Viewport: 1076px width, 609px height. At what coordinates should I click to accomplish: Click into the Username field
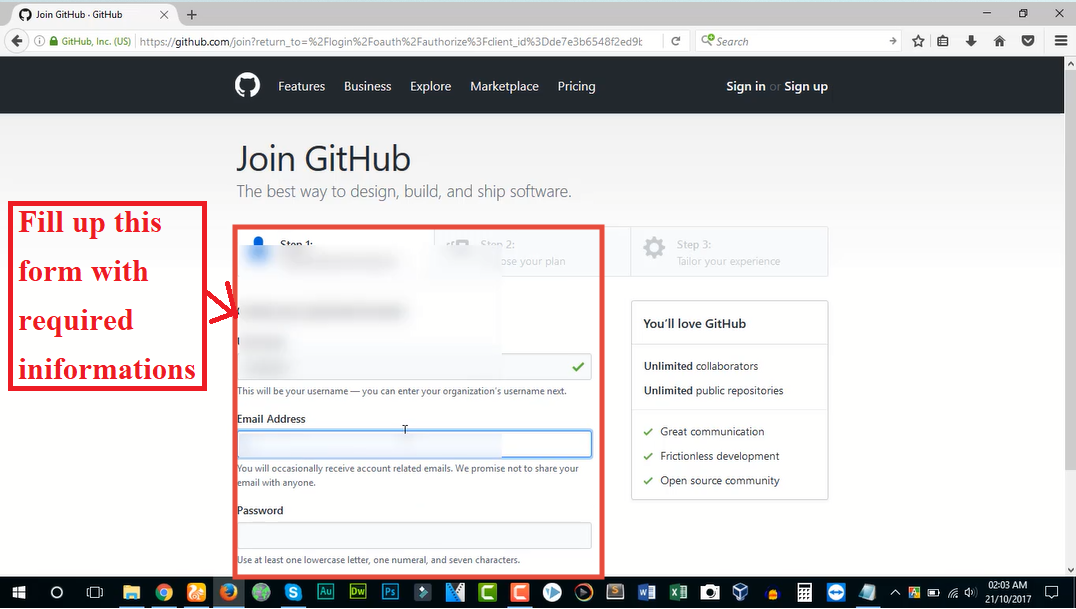point(414,367)
